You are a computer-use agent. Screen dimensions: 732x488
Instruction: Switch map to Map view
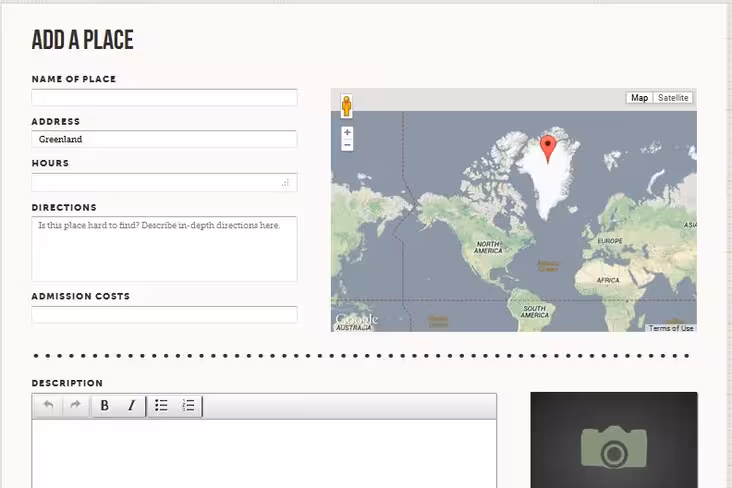(x=639, y=98)
